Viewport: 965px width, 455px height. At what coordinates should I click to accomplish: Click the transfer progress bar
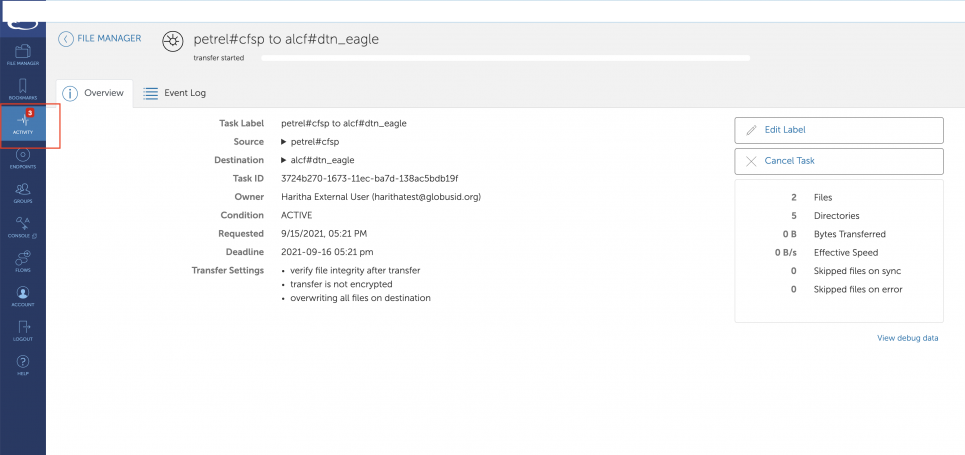pyautogui.click(x=505, y=58)
